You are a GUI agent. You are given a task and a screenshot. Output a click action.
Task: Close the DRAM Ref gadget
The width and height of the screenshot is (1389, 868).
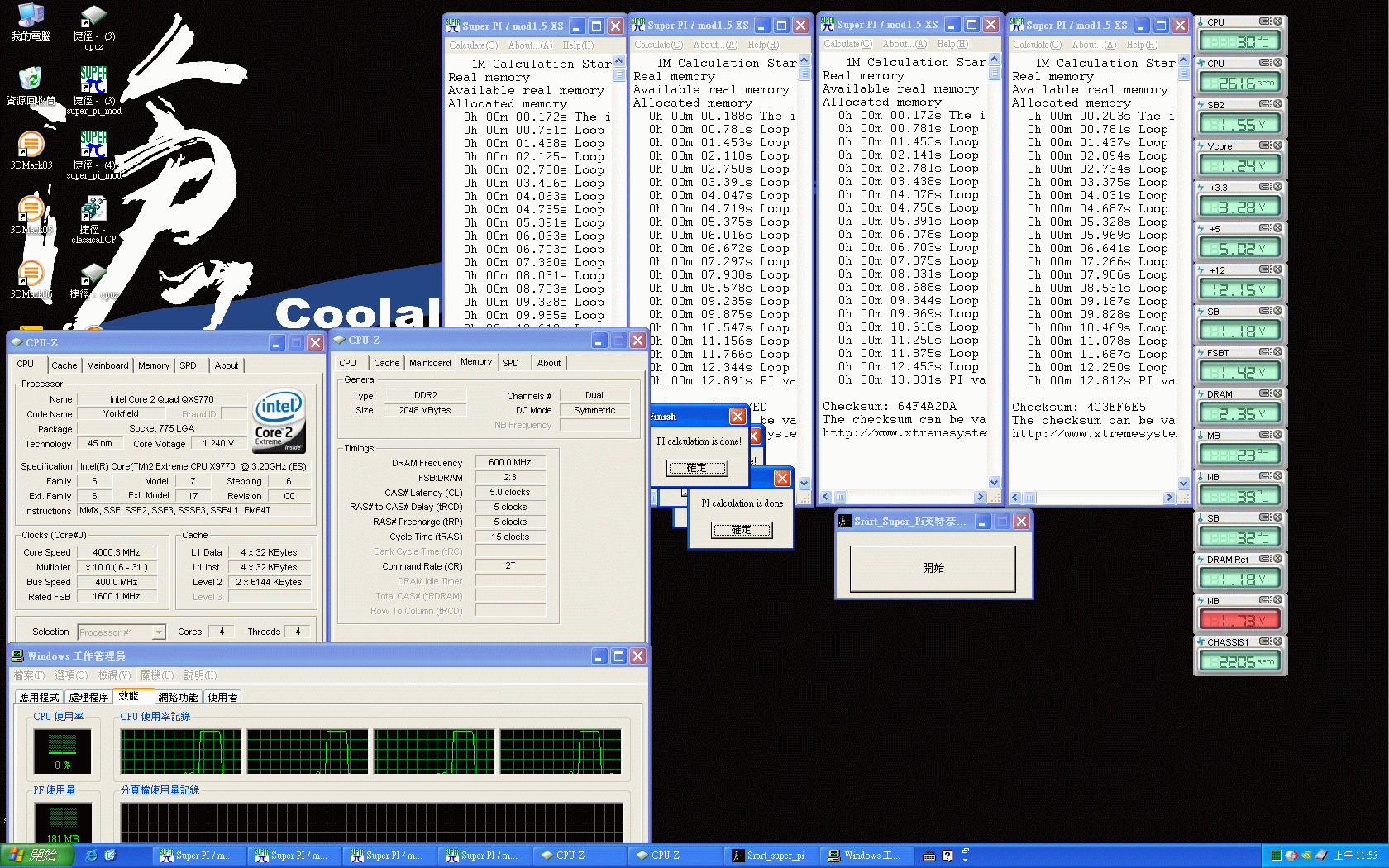(1277, 559)
